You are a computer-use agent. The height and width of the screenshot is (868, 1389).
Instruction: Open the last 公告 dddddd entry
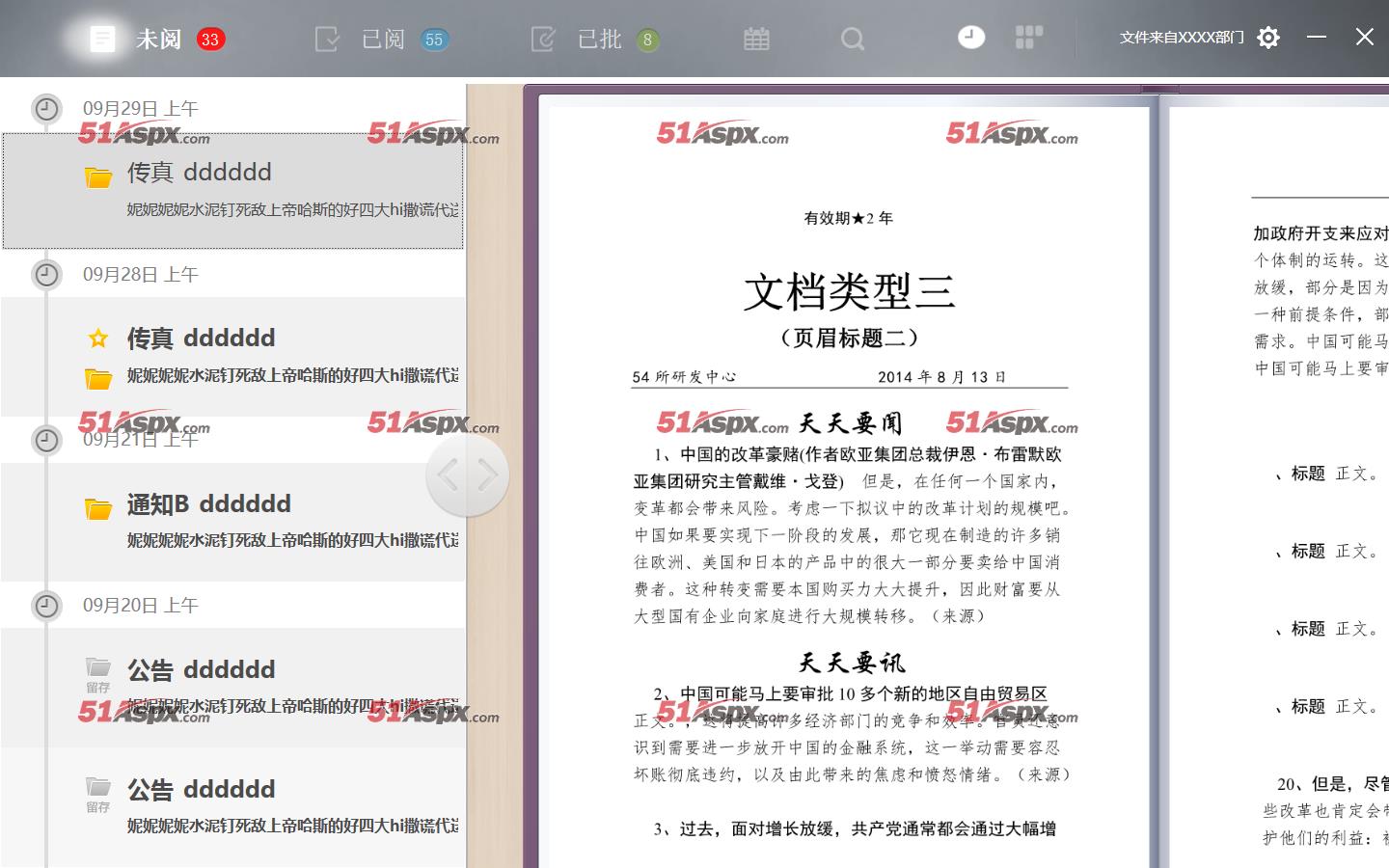201,790
